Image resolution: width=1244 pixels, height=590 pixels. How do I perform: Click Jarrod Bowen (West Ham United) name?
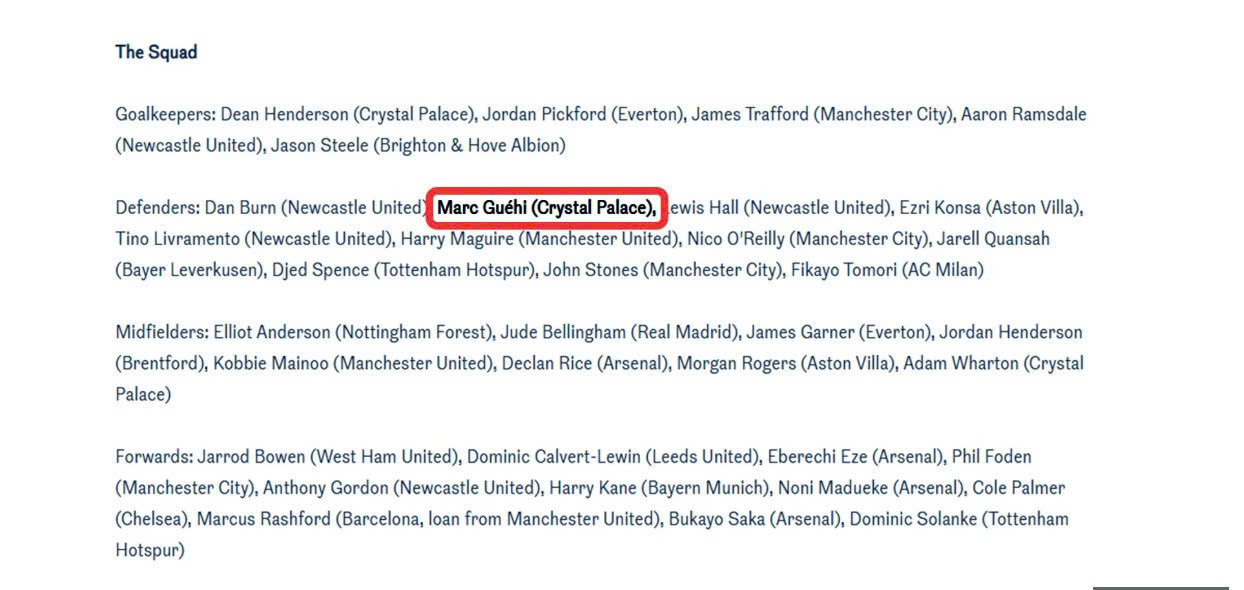pos(328,457)
